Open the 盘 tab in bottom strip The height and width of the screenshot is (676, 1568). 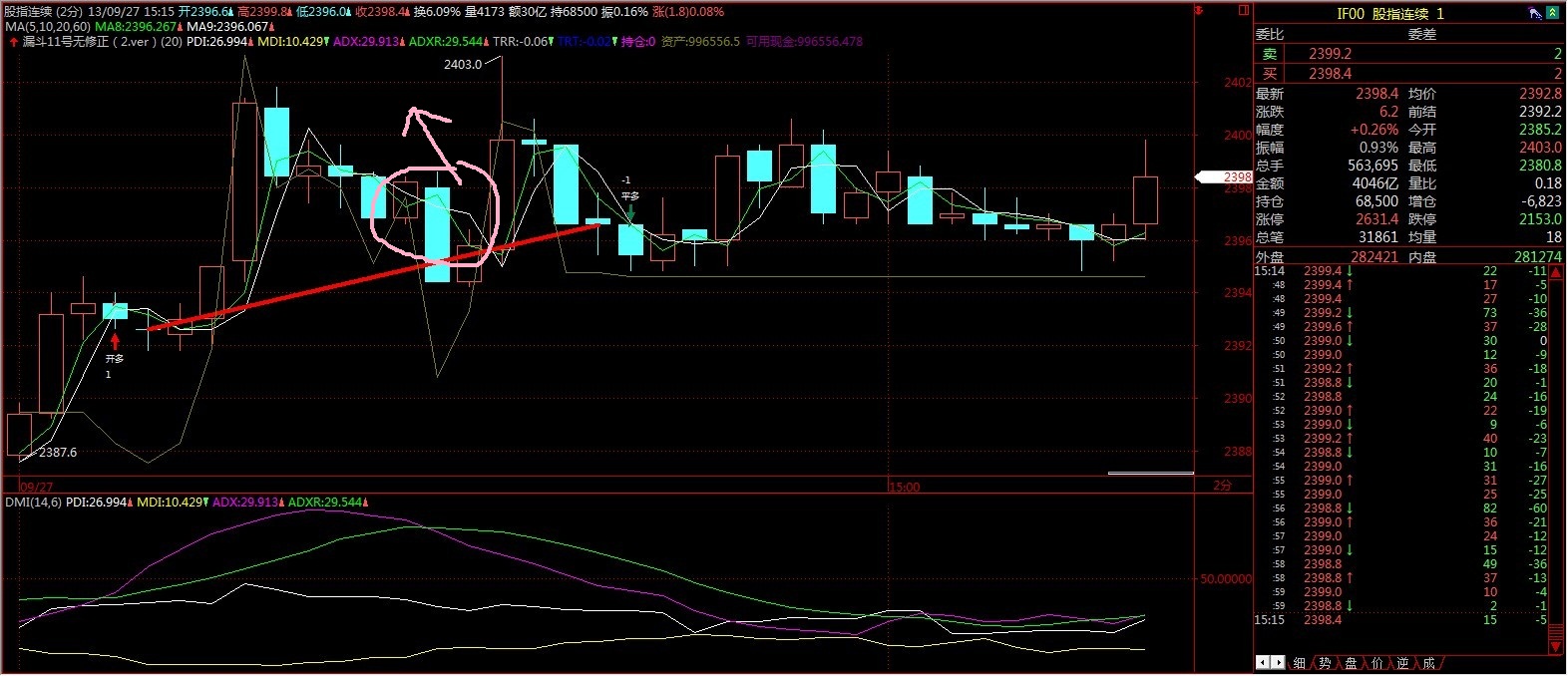[x=1351, y=663]
